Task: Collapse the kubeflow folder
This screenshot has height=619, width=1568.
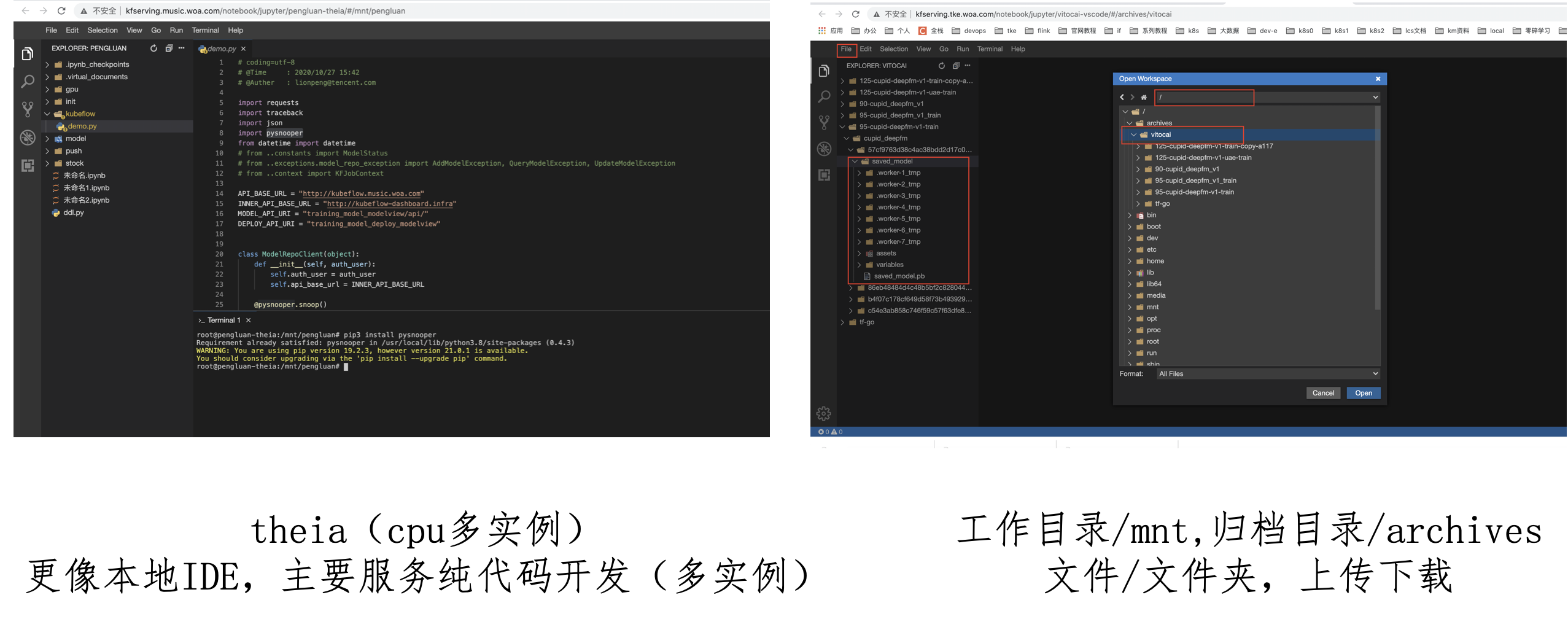Action: (x=47, y=114)
